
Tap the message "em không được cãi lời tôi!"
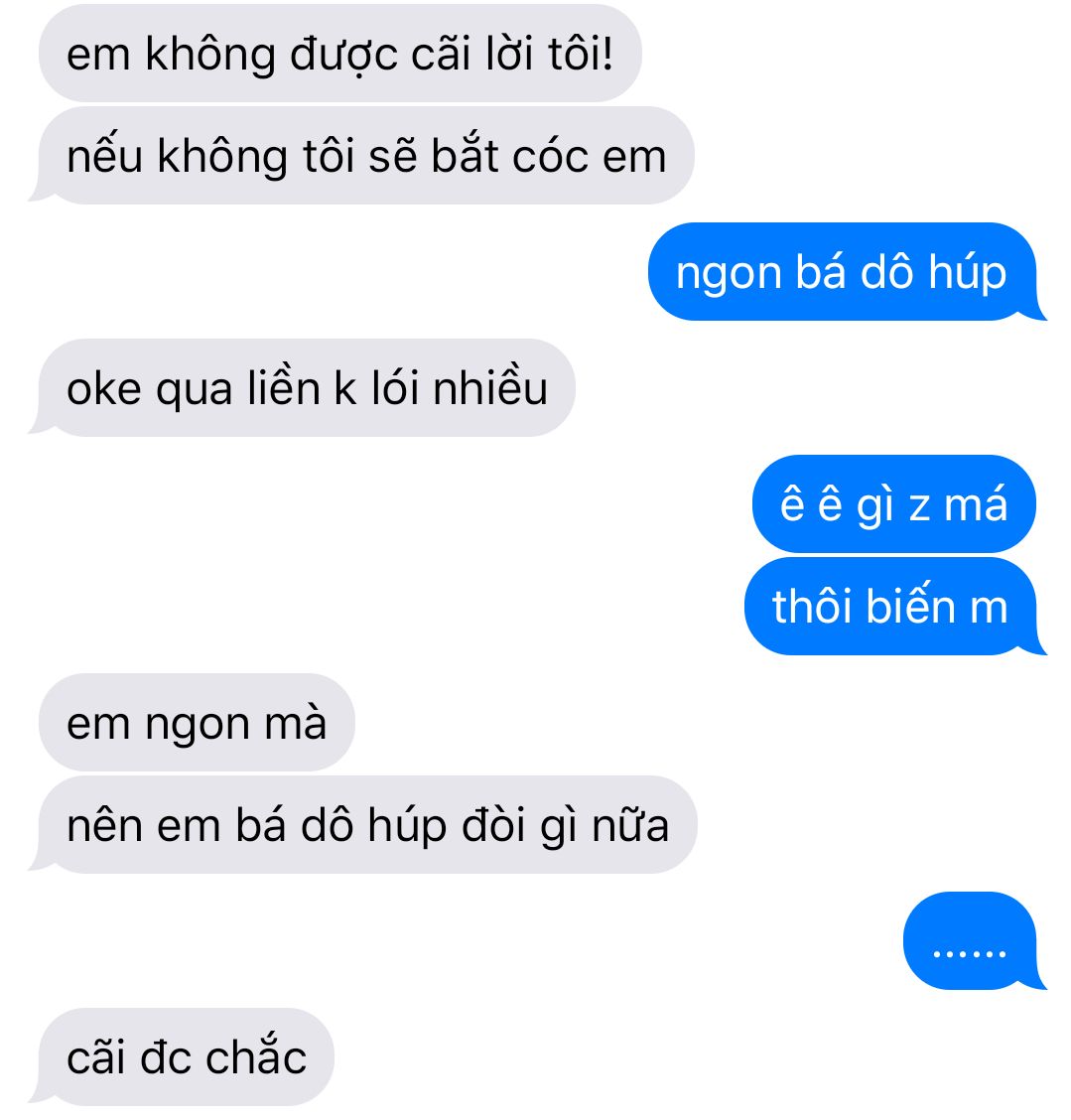tap(339, 54)
